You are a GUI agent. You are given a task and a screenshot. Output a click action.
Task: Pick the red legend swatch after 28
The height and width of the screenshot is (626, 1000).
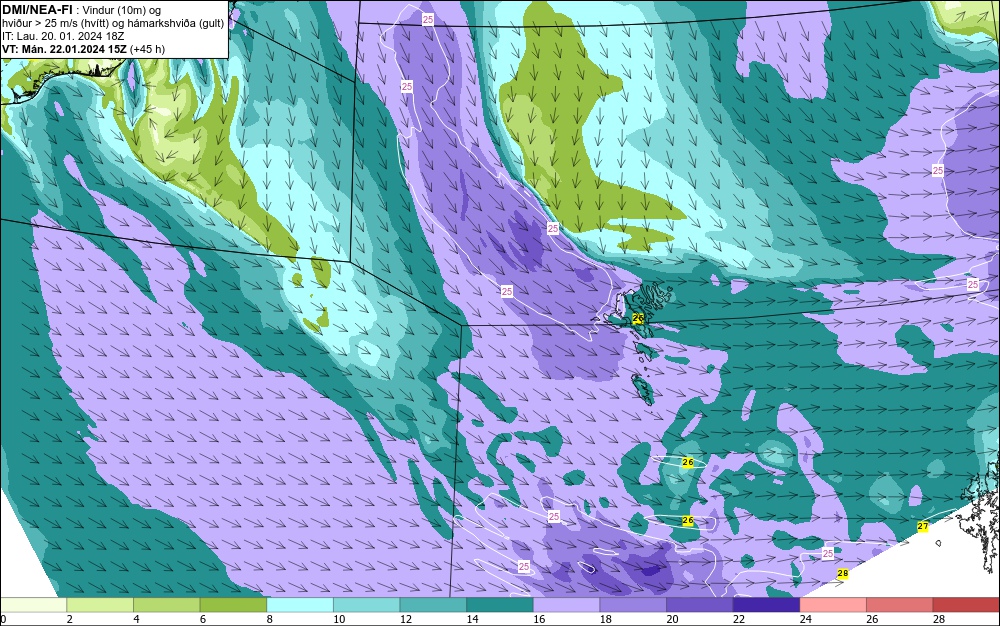[966, 605]
